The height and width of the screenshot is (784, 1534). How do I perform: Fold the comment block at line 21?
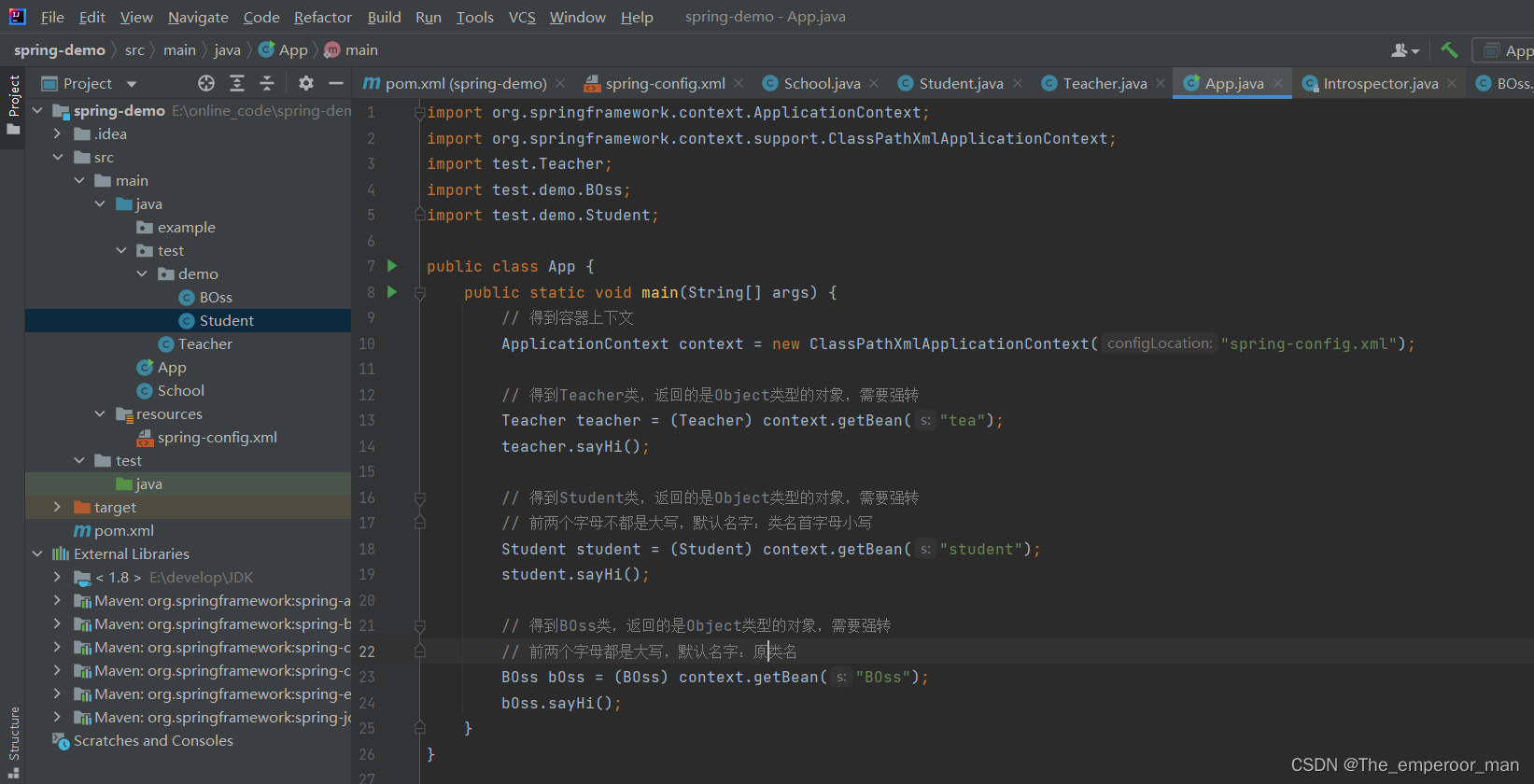tap(420, 625)
